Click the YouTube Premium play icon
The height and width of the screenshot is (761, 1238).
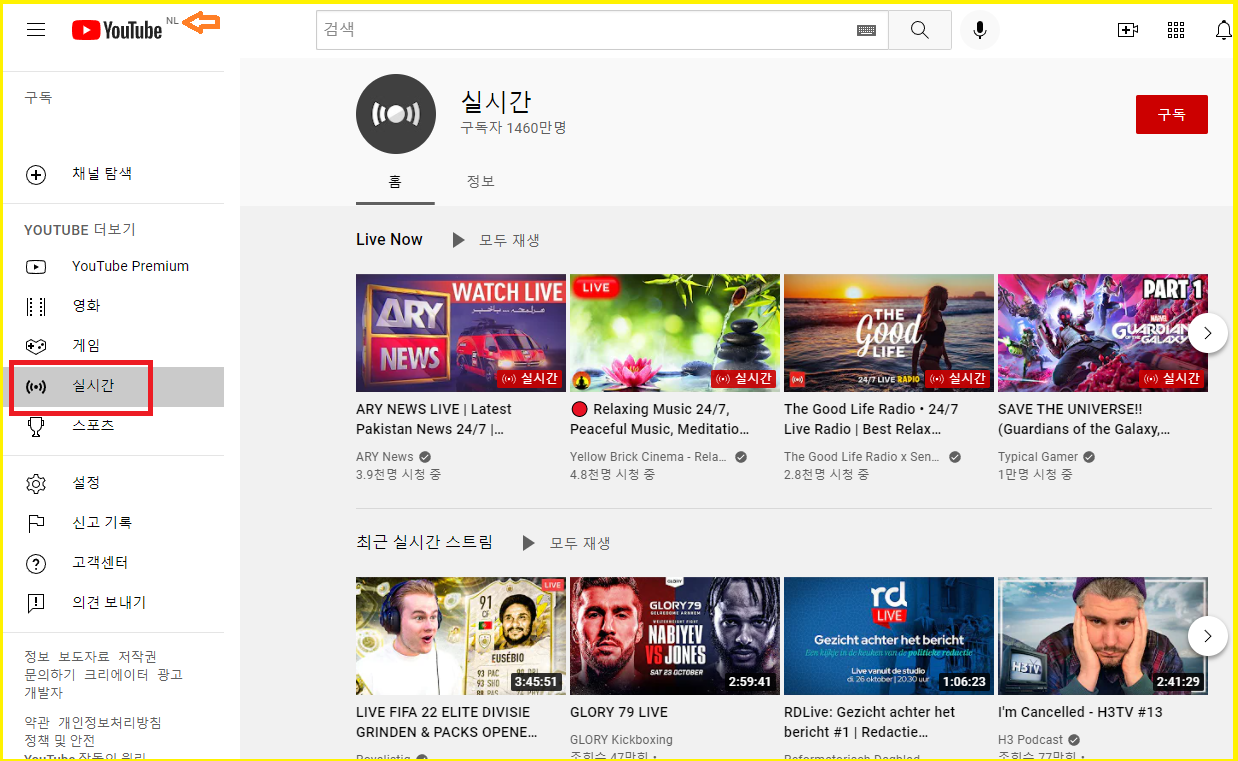pyautogui.click(x=36, y=267)
